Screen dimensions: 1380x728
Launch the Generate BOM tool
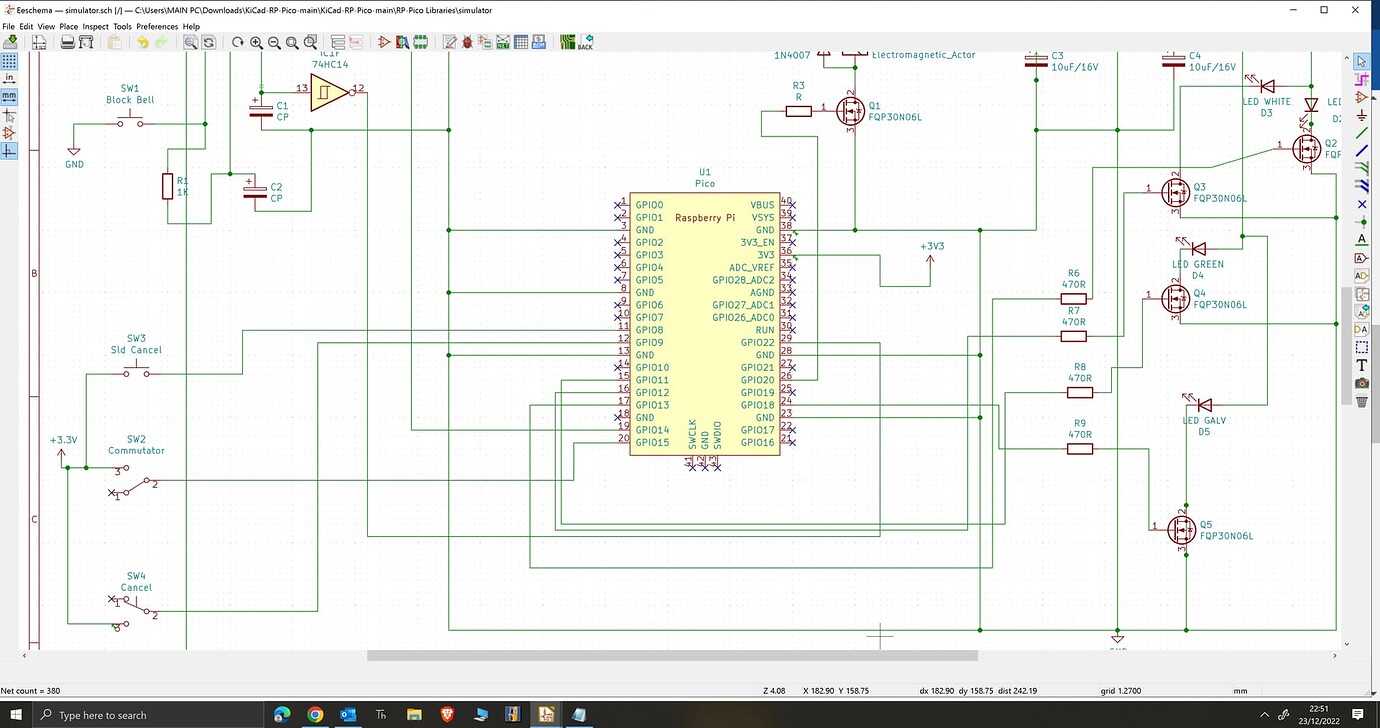(538, 42)
